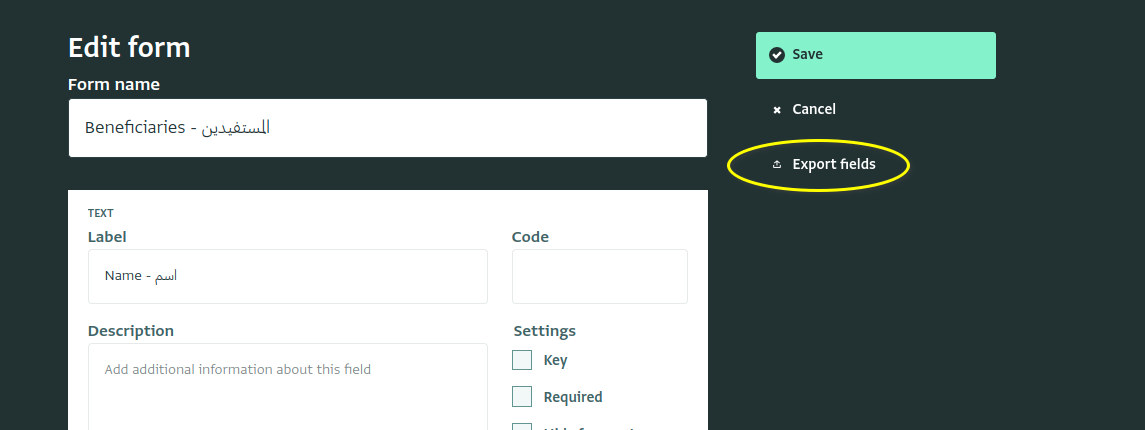Click the Description text area
This screenshot has width=1145, height=430.
click(288, 386)
